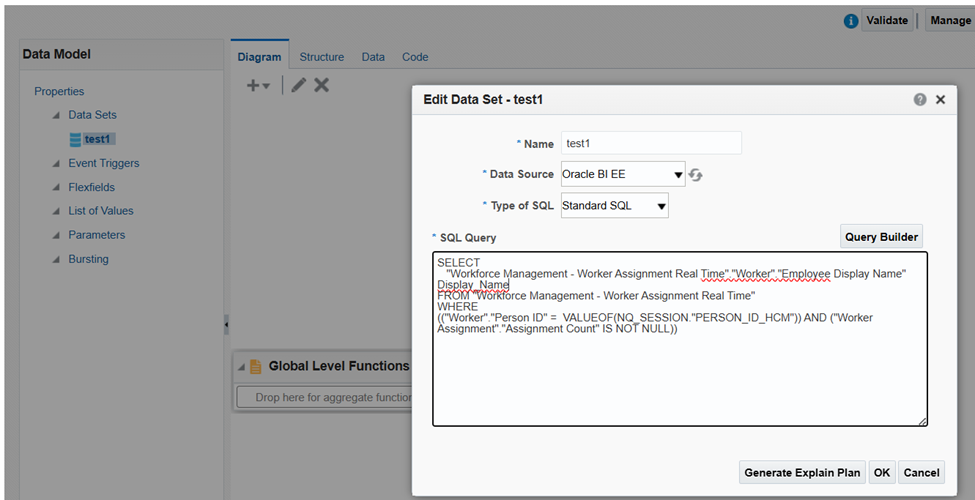Select Parameters in the tree
This screenshot has height=500, width=975.
[x=96, y=235]
